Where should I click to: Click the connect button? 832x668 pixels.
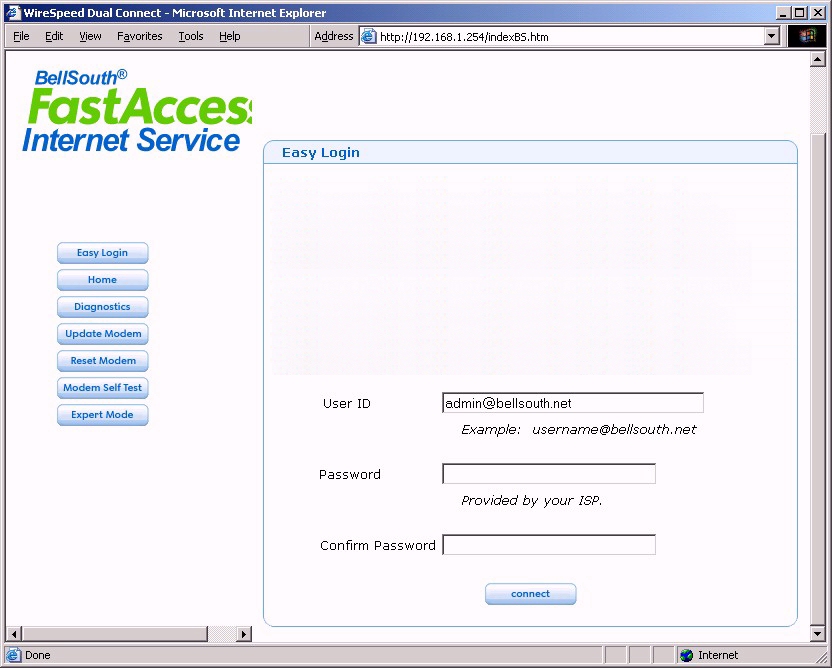point(531,594)
